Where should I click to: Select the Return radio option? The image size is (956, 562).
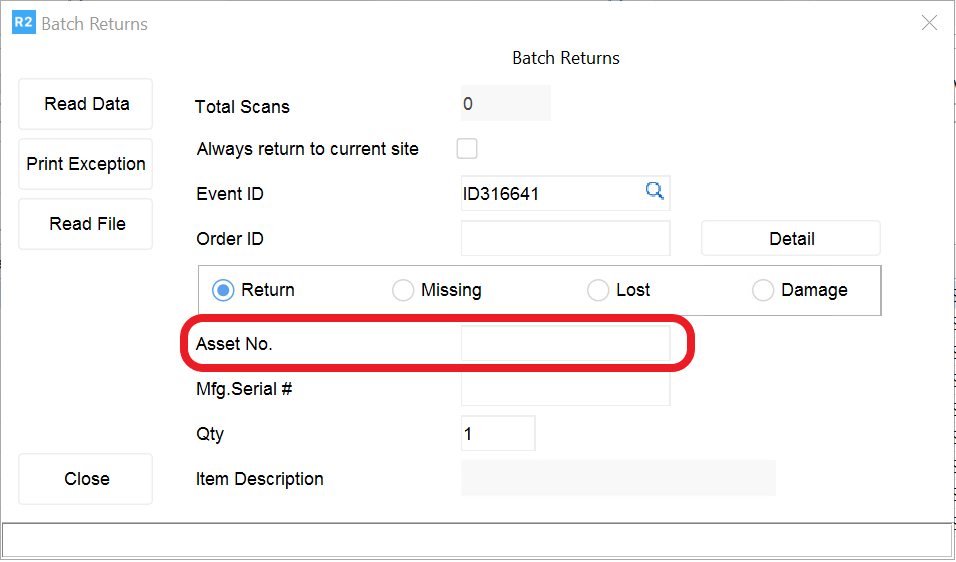[223, 290]
